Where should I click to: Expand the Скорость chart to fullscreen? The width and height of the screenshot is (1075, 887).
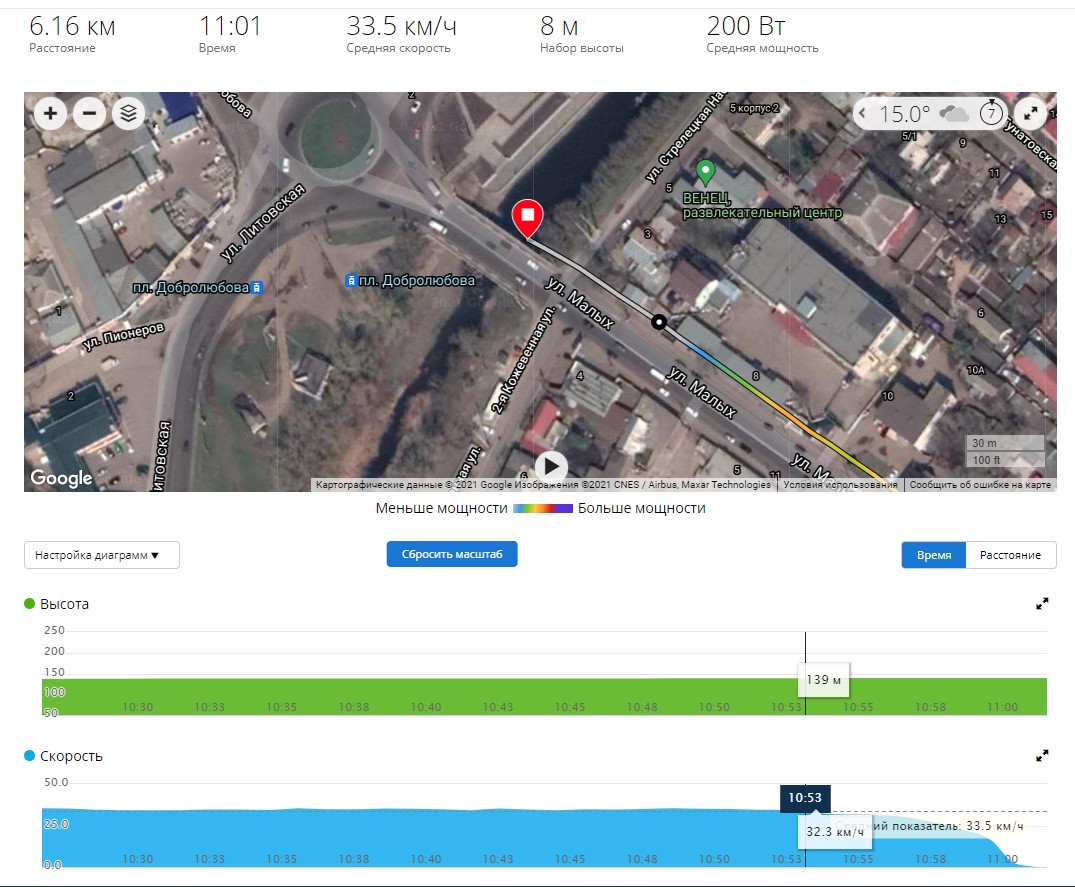point(1042,756)
